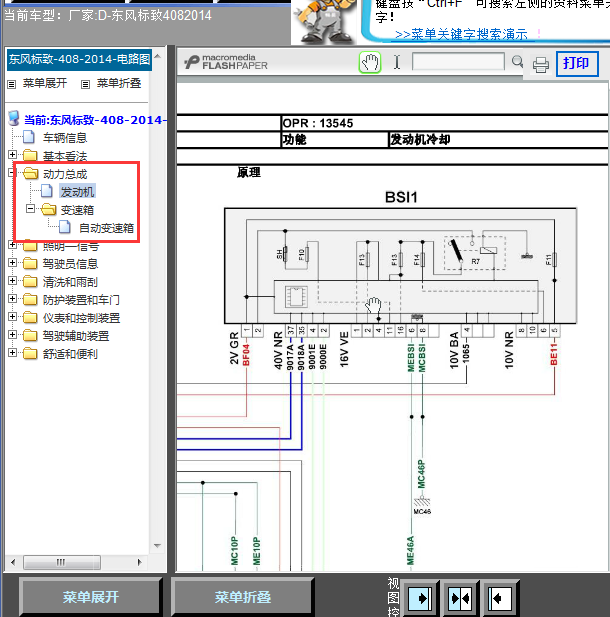Collapse the 变速箱 subfolder
This screenshot has width=610, height=617.
30,209
